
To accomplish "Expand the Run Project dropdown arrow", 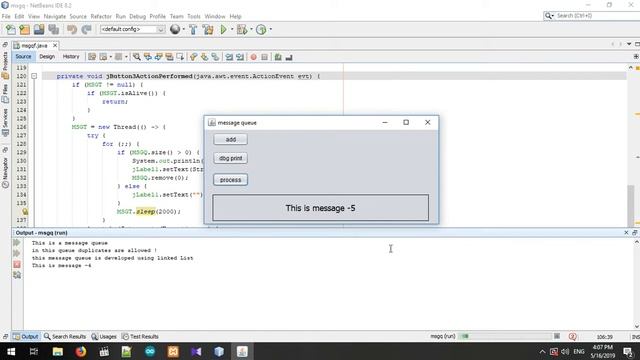I will 232,29.
